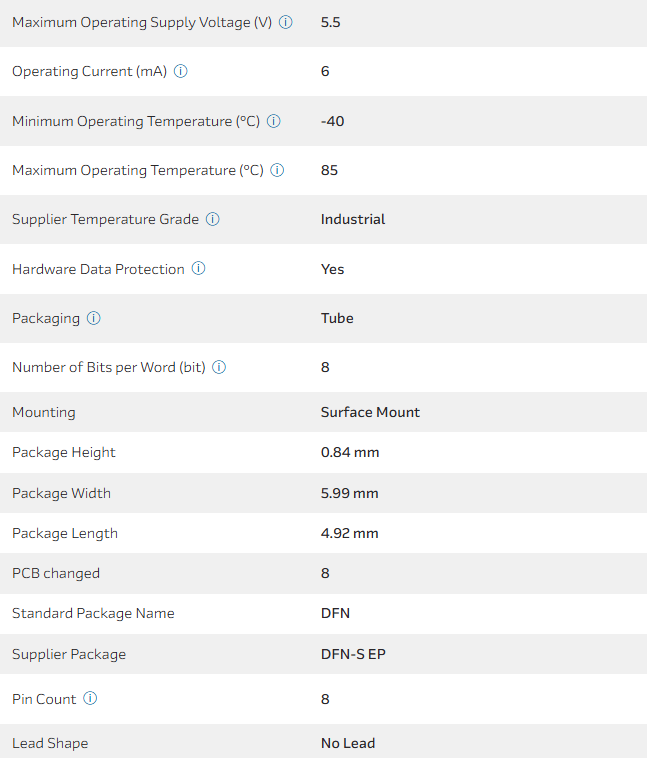The width and height of the screenshot is (647, 758).
Task: Open Supplier Temperature Grade info icon
Action: click(213, 219)
